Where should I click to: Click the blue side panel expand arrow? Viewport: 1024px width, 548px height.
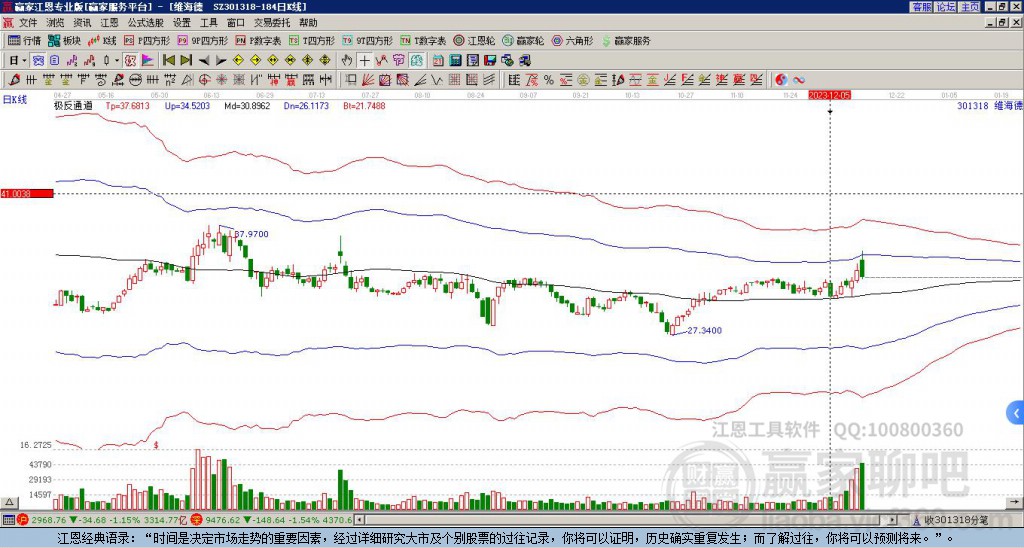(x=1016, y=413)
